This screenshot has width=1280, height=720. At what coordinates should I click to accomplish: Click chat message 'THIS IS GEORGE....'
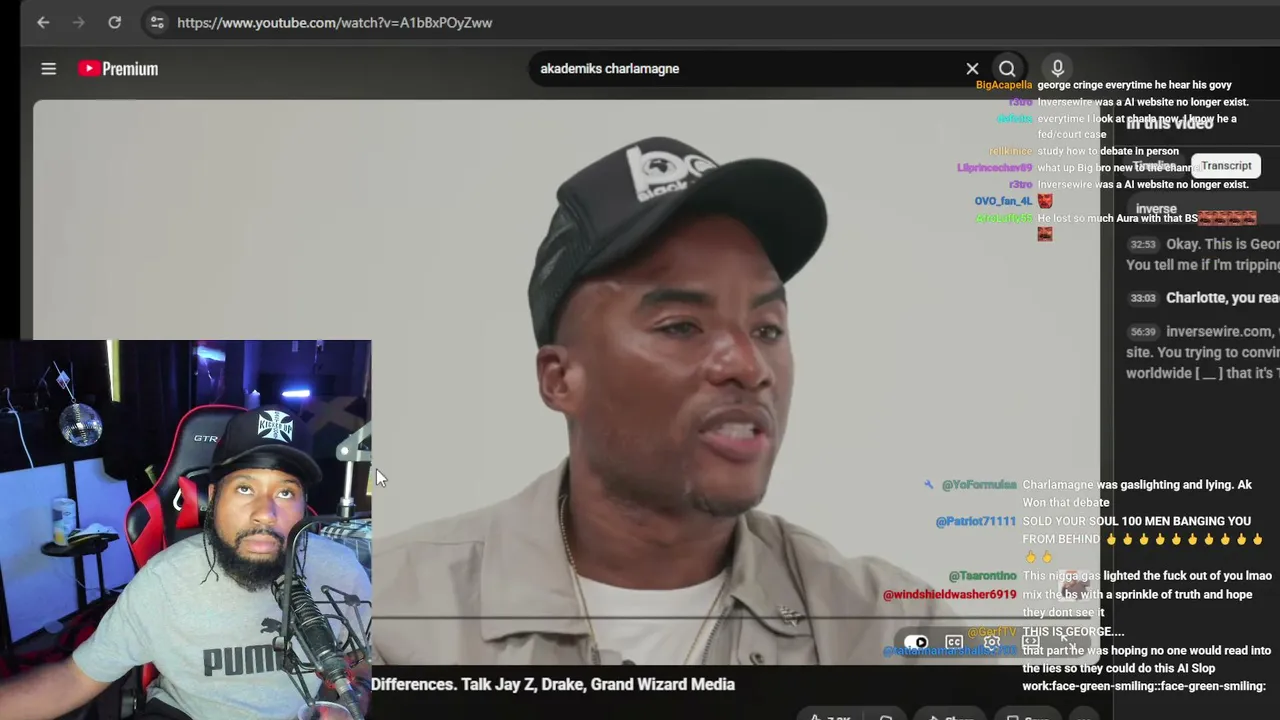tap(1073, 632)
